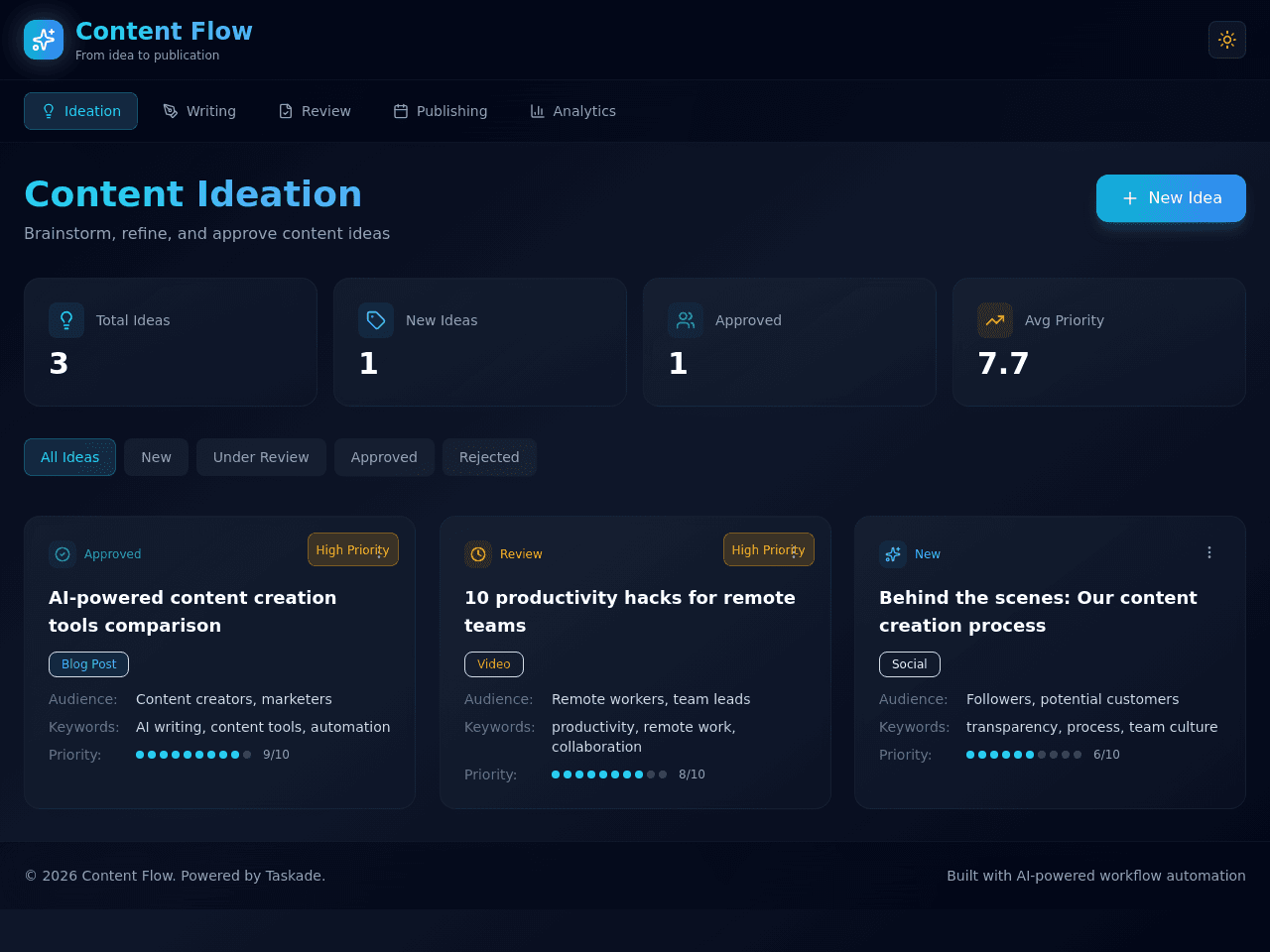Image resolution: width=1270 pixels, height=952 pixels.
Task: Click the 'Content Flow' app title
Action: 164,32
